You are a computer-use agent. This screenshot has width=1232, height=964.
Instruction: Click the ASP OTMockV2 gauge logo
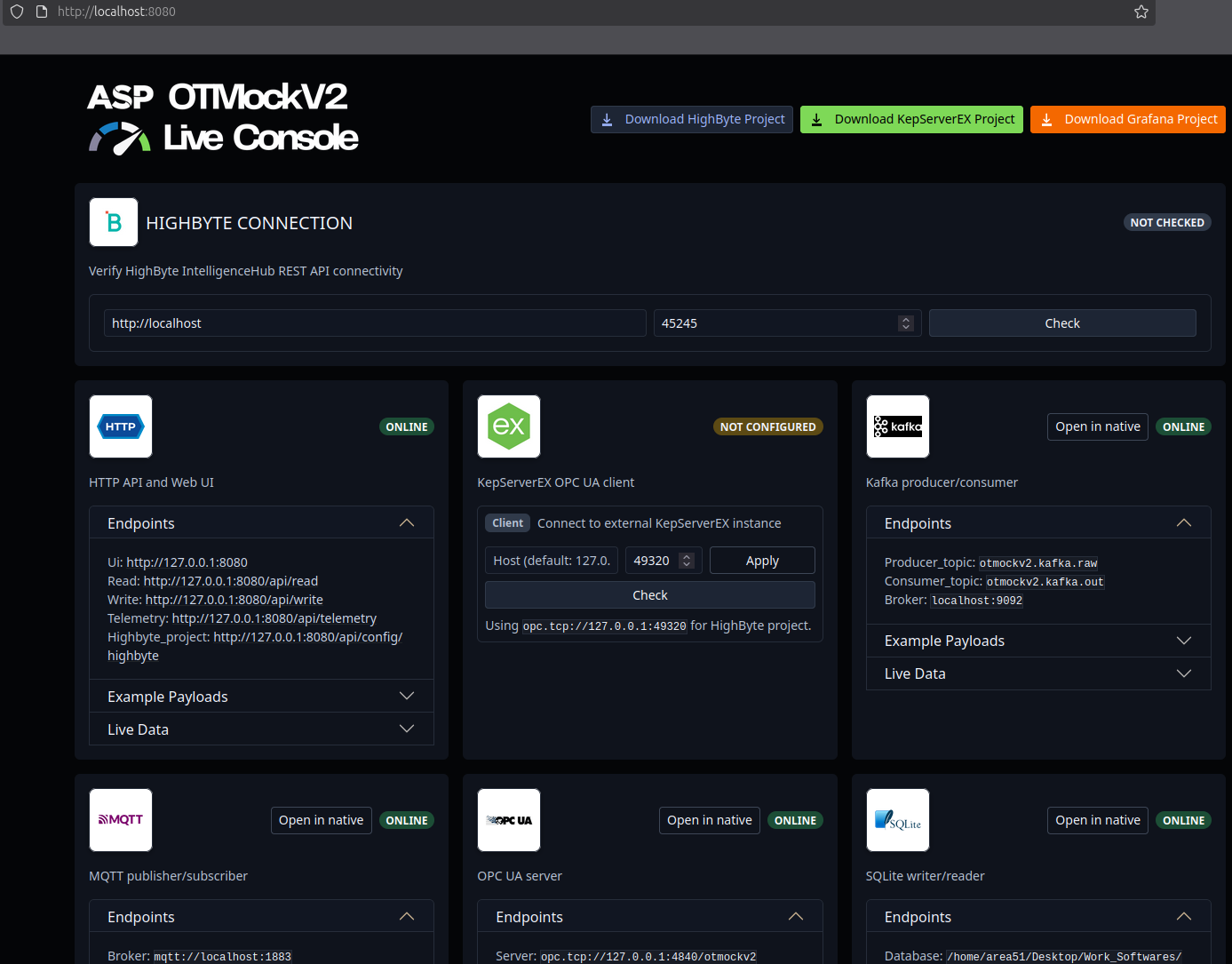120,138
